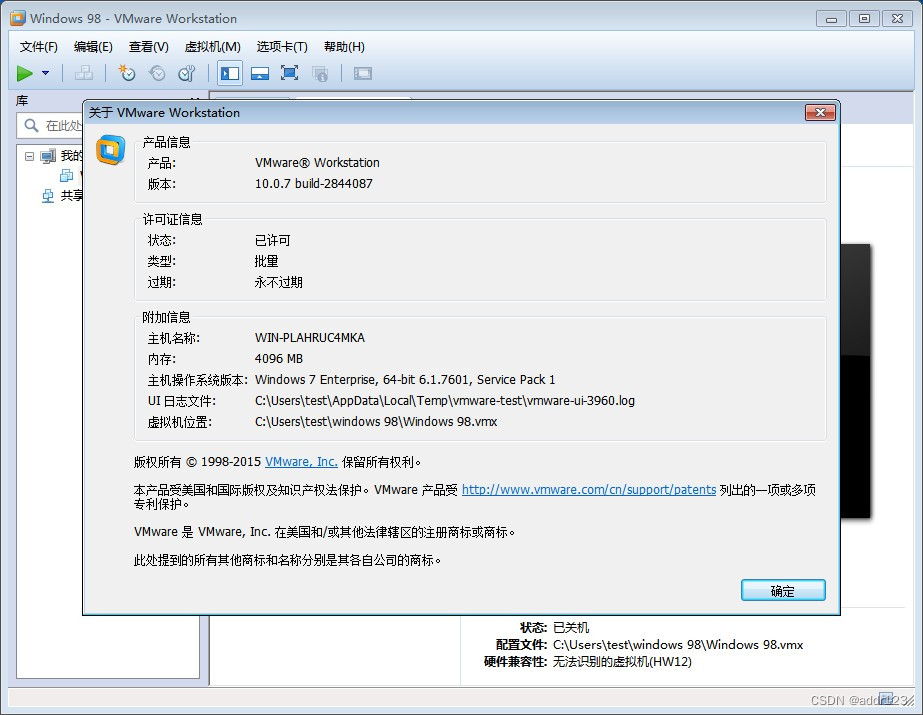Open the 帮助(H) menu
923x715 pixels.
(343, 46)
